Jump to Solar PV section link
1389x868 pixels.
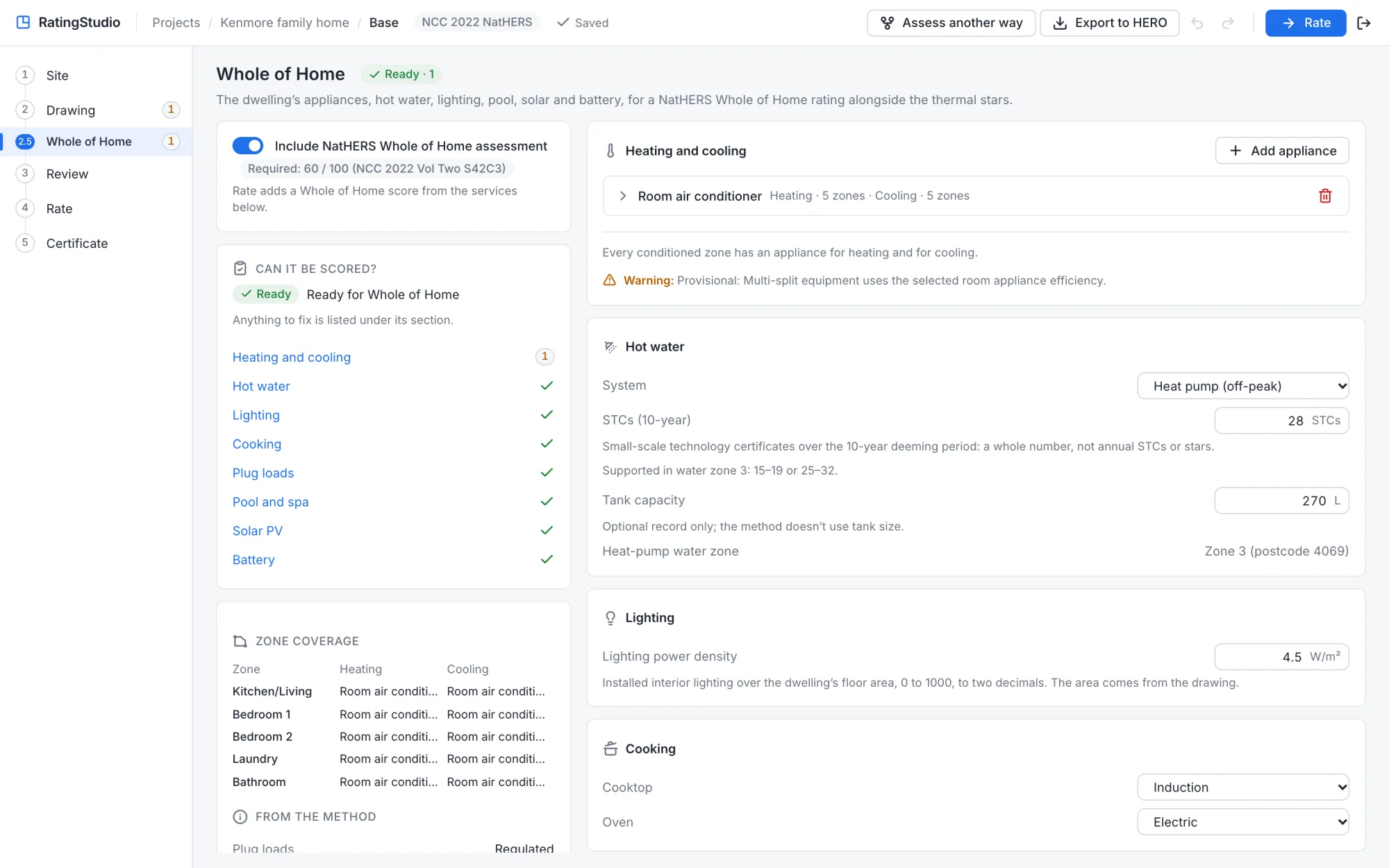coord(258,531)
